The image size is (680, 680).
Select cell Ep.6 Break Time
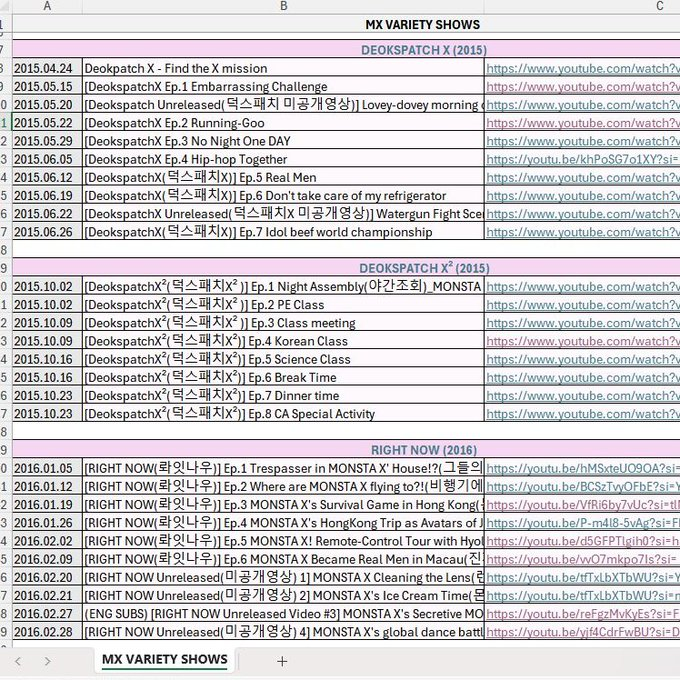283,377
